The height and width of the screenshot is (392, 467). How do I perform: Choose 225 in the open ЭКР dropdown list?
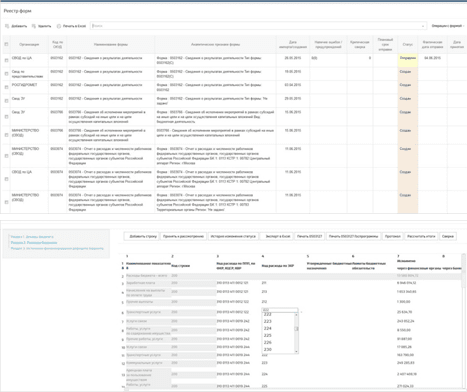[x=268, y=335]
